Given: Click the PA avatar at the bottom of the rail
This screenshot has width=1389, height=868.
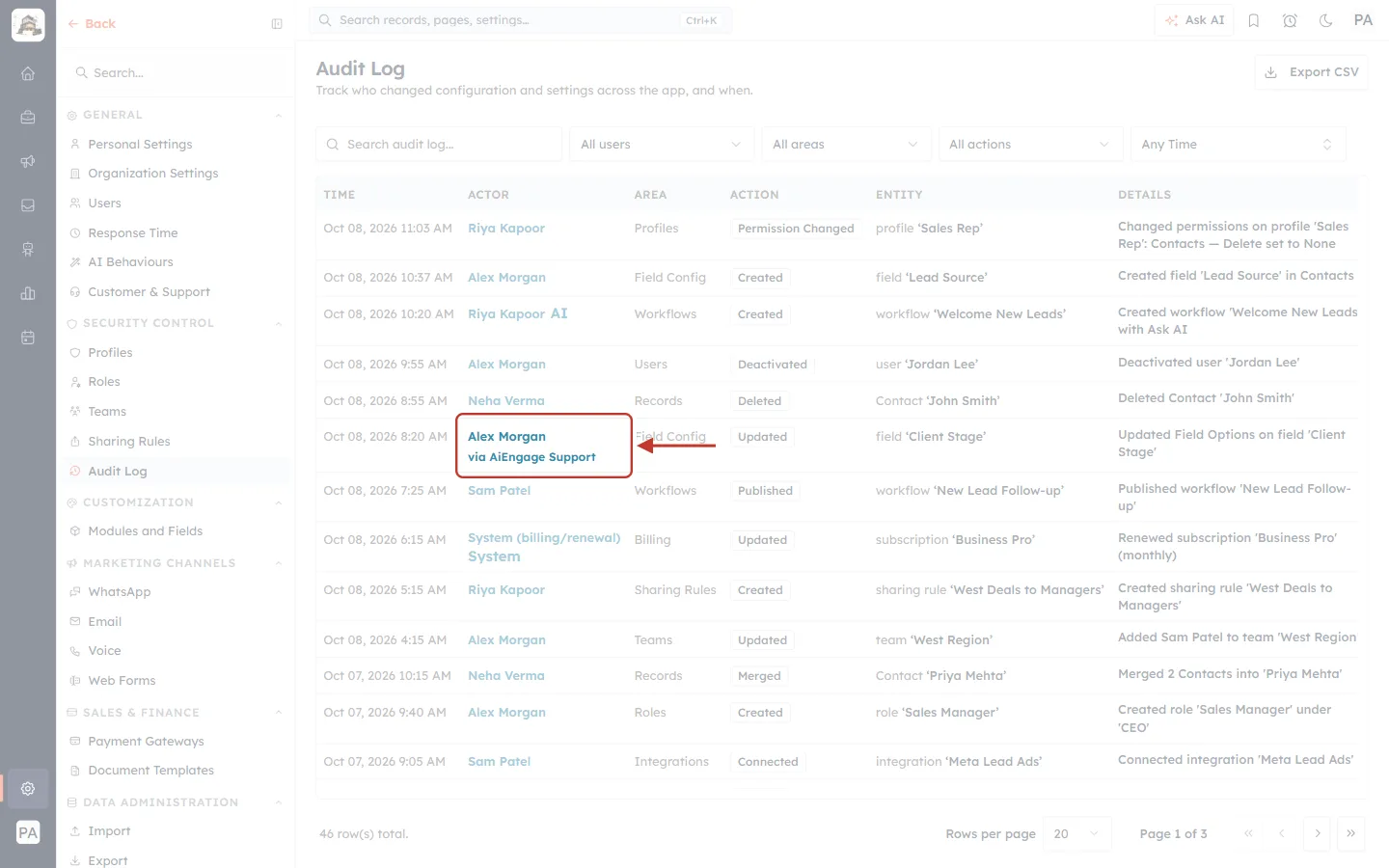Looking at the screenshot, I should click(x=28, y=832).
